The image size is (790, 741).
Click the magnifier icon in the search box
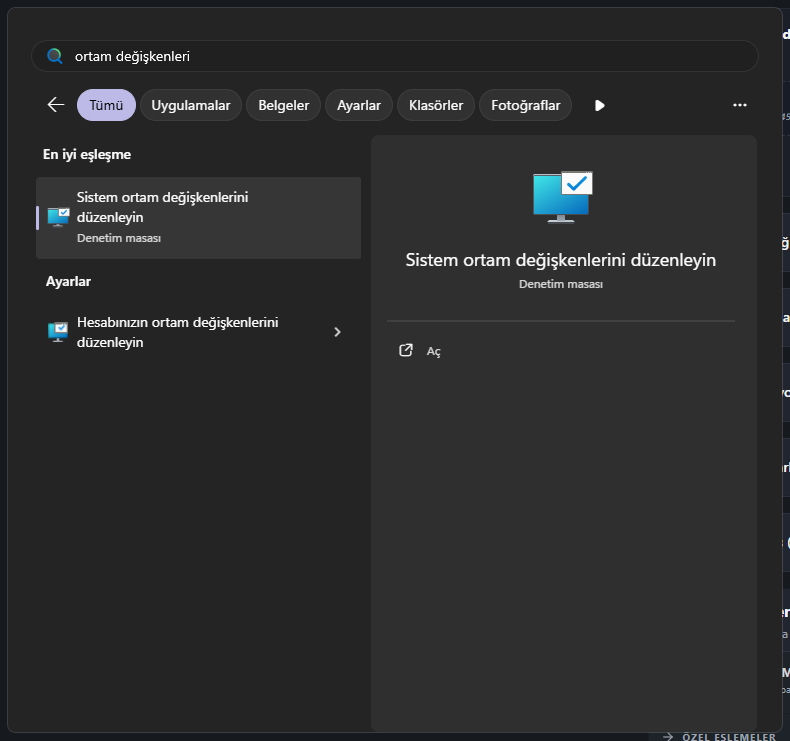click(x=55, y=56)
